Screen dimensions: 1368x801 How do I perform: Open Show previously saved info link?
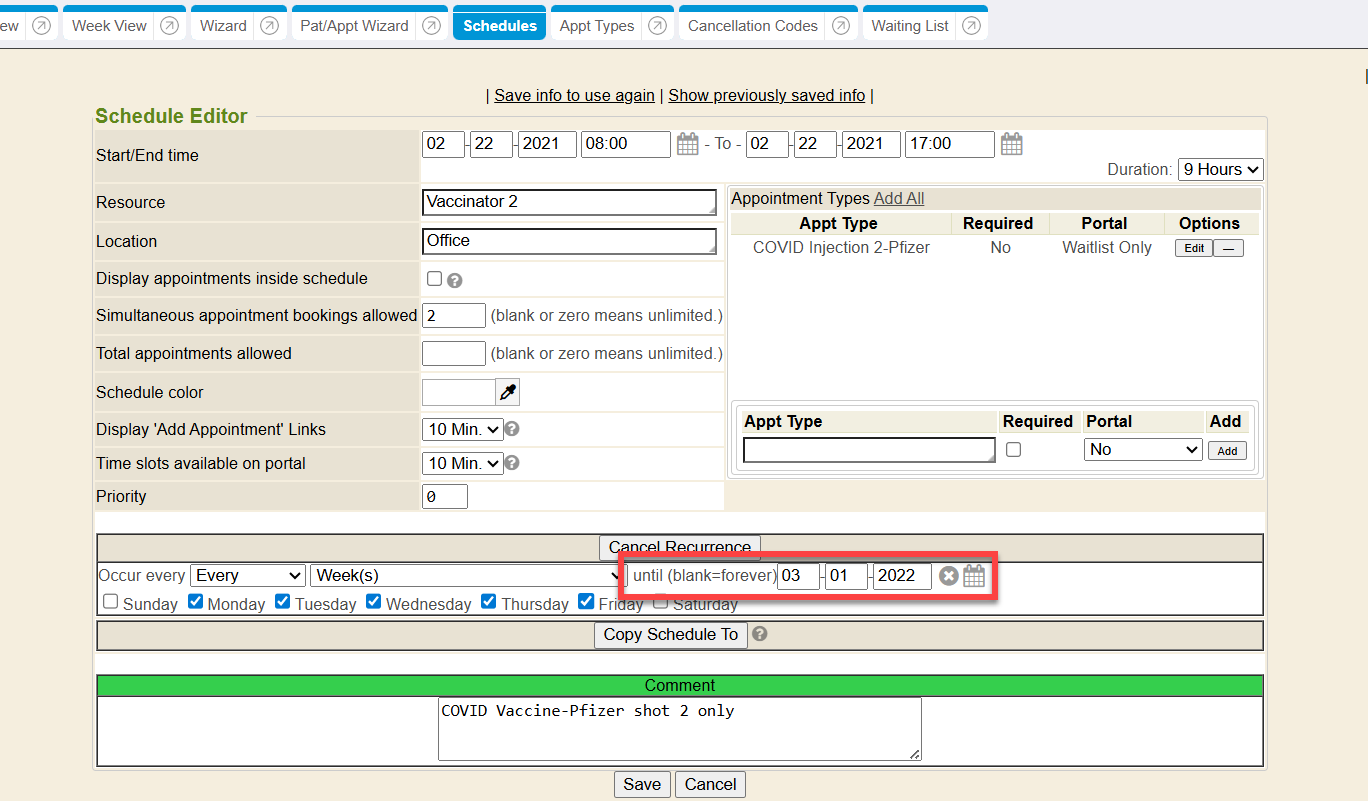(x=766, y=96)
